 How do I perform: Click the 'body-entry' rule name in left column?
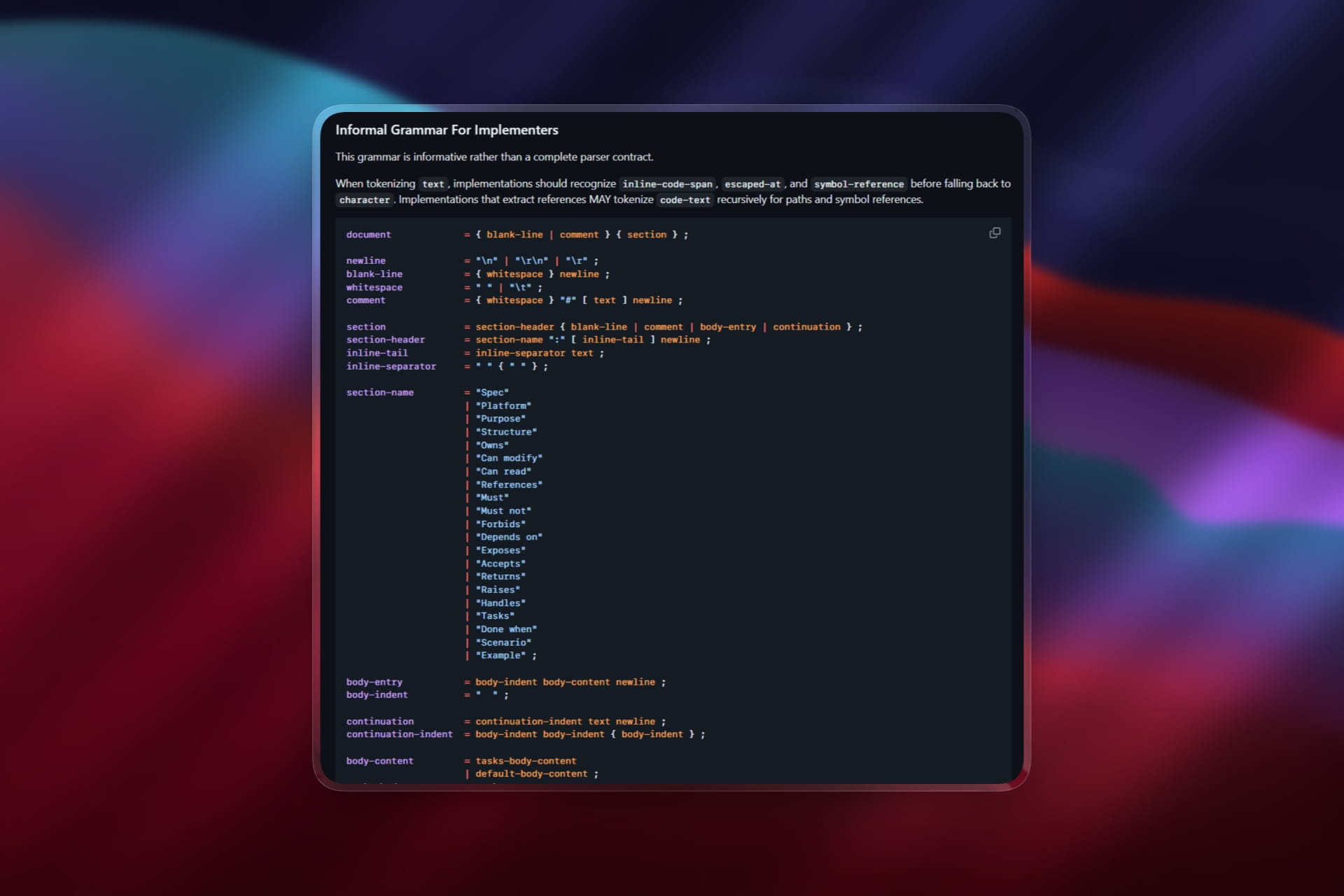click(374, 682)
